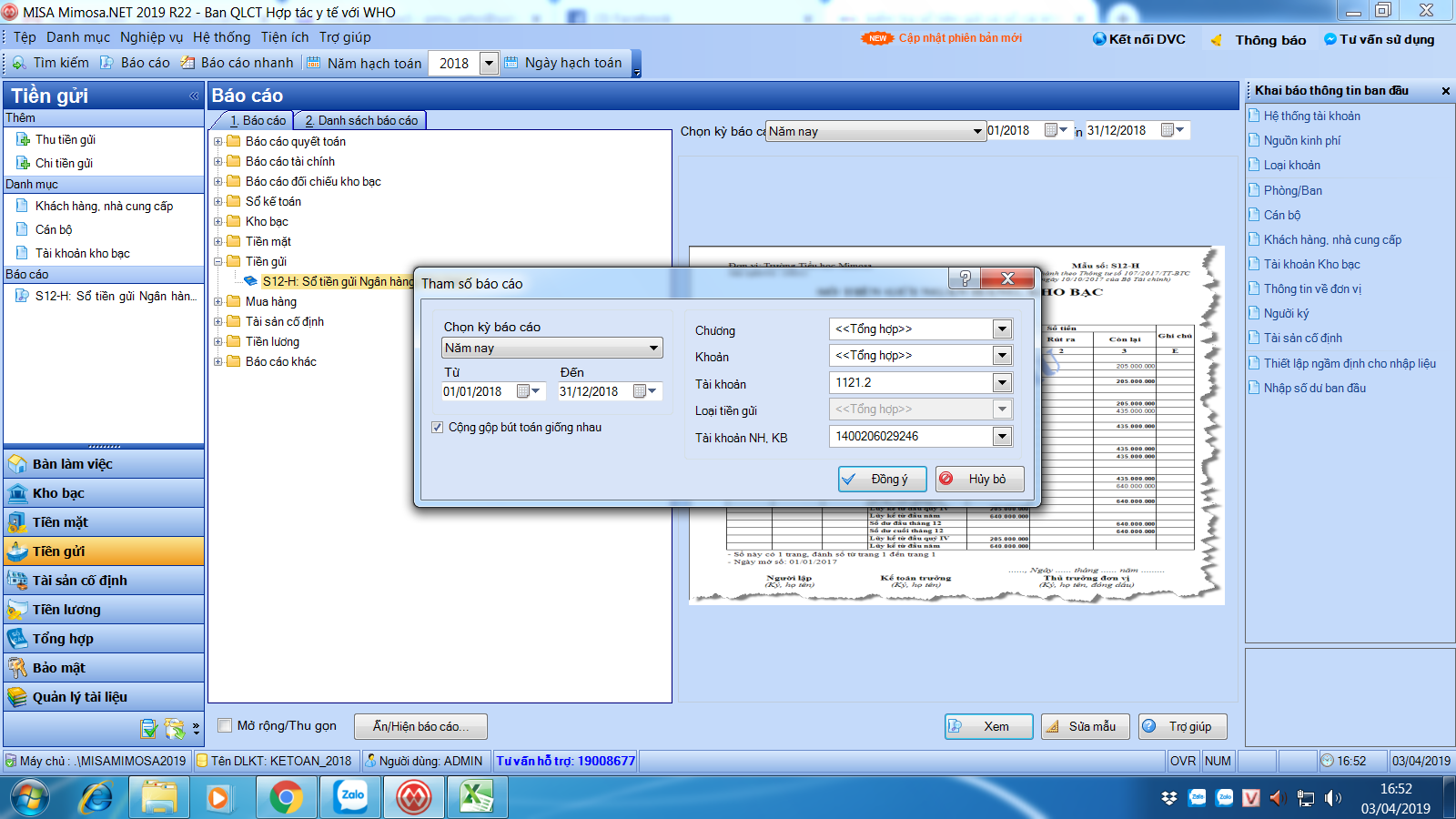Open Tư vấn sử dụng chat
The height and width of the screenshot is (819, 1456).
(1380, 39)
